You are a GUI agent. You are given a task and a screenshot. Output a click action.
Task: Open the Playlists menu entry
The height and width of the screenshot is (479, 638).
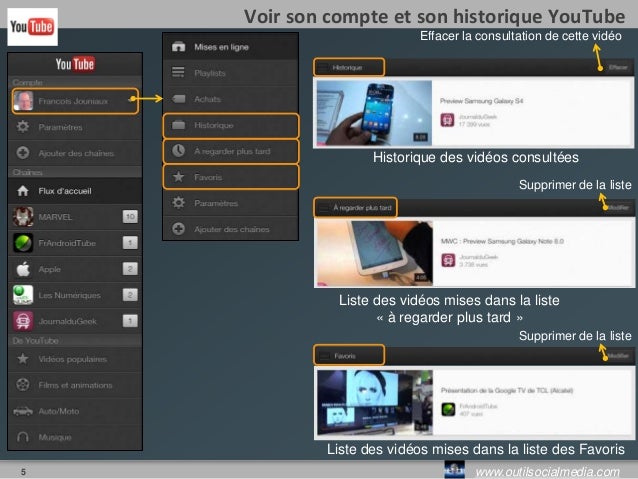coord(231,73)
